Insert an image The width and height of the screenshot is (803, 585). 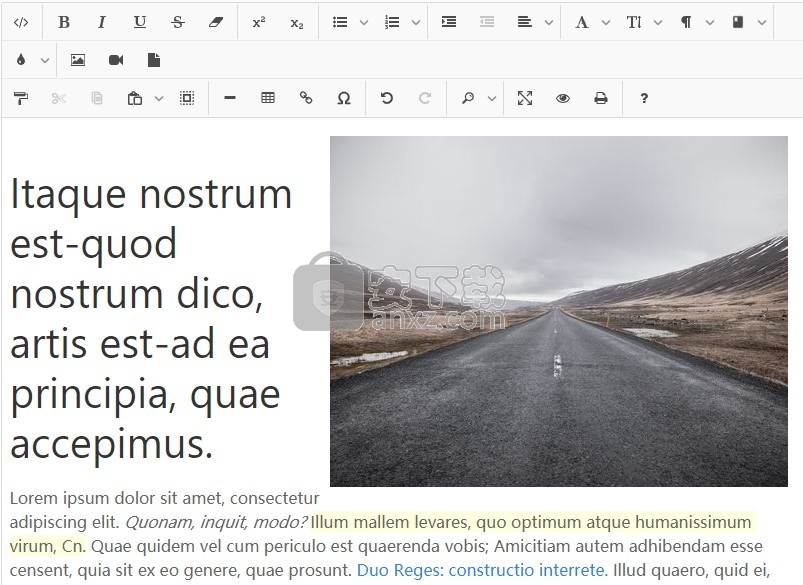click(78, 60)
